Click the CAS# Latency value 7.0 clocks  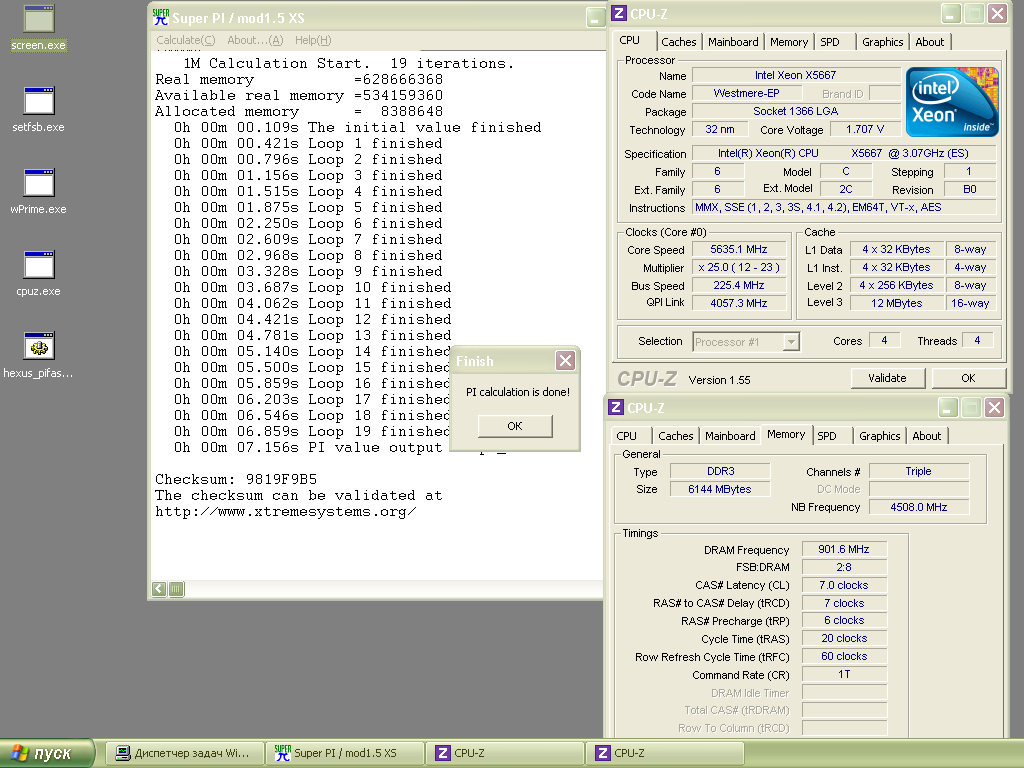click(x=844, y=585)
